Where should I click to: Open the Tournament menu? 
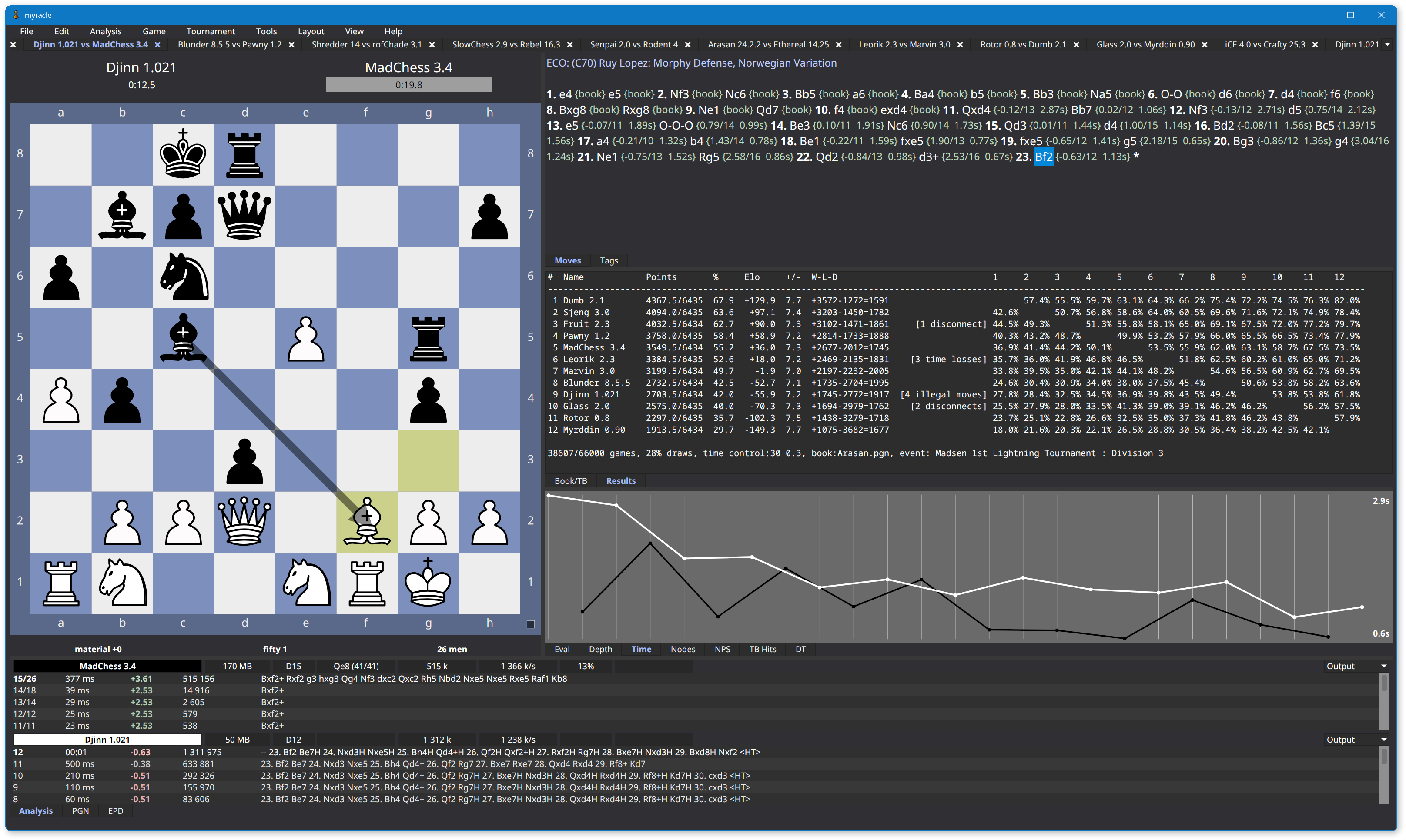click(x=210, y=31)
